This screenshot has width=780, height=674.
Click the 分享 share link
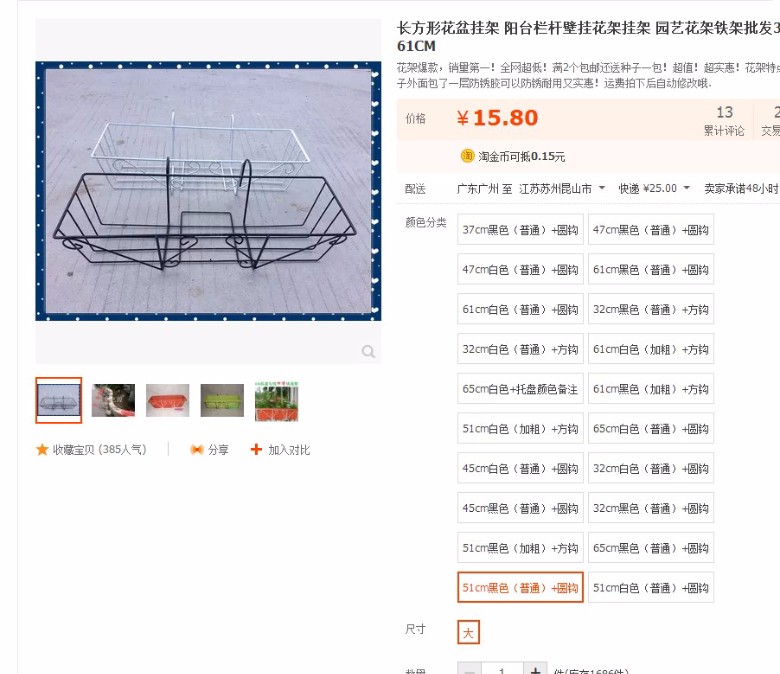pos(218,450)
